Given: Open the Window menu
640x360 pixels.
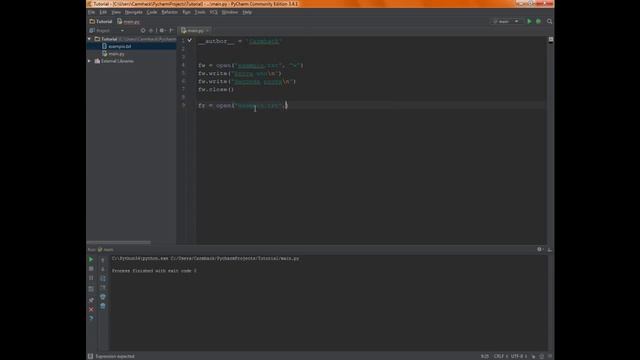Looking at the screenshot, I should [x=230, y=12].
